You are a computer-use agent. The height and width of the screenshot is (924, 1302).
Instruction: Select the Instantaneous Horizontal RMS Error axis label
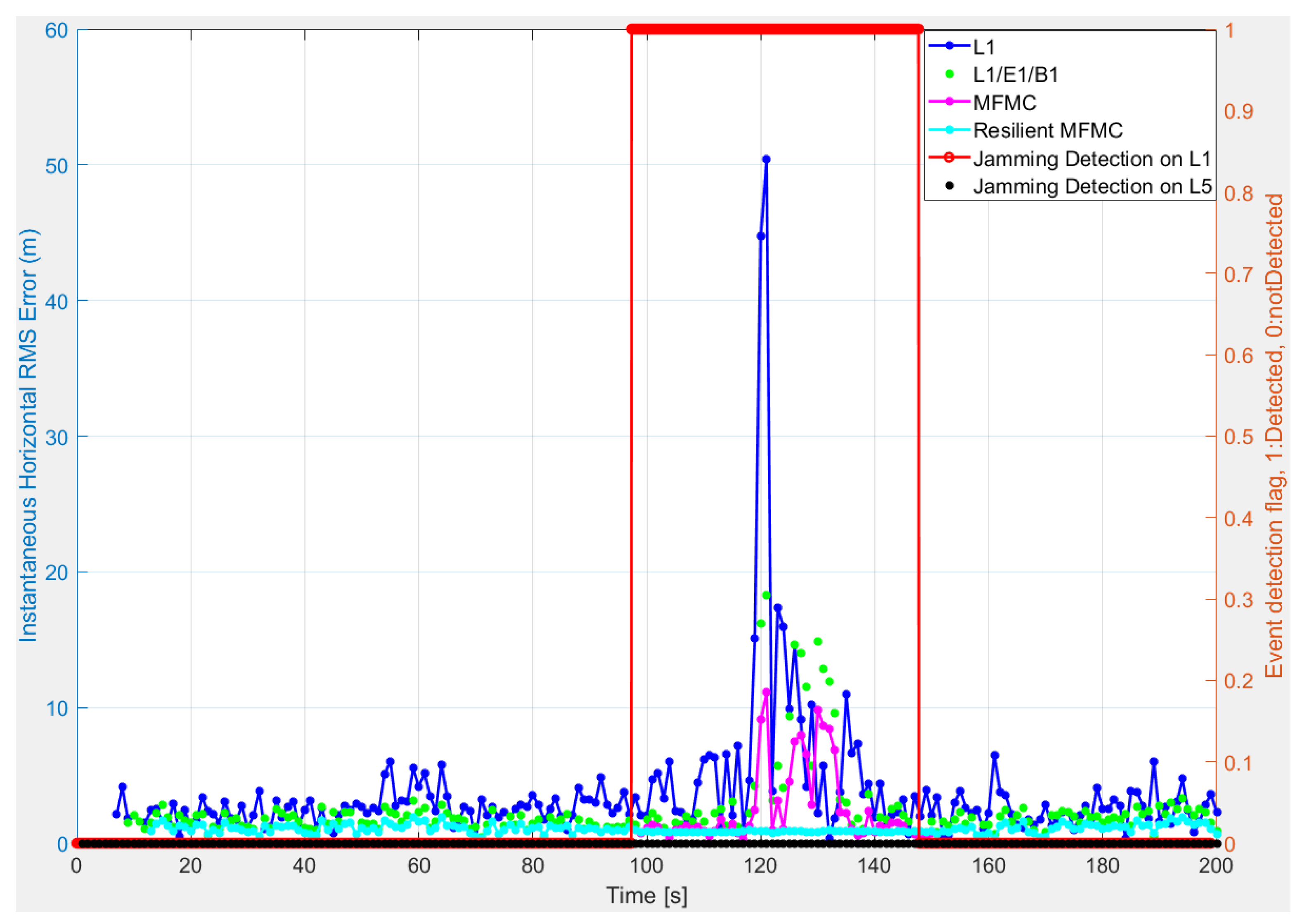tap(28, 436)
